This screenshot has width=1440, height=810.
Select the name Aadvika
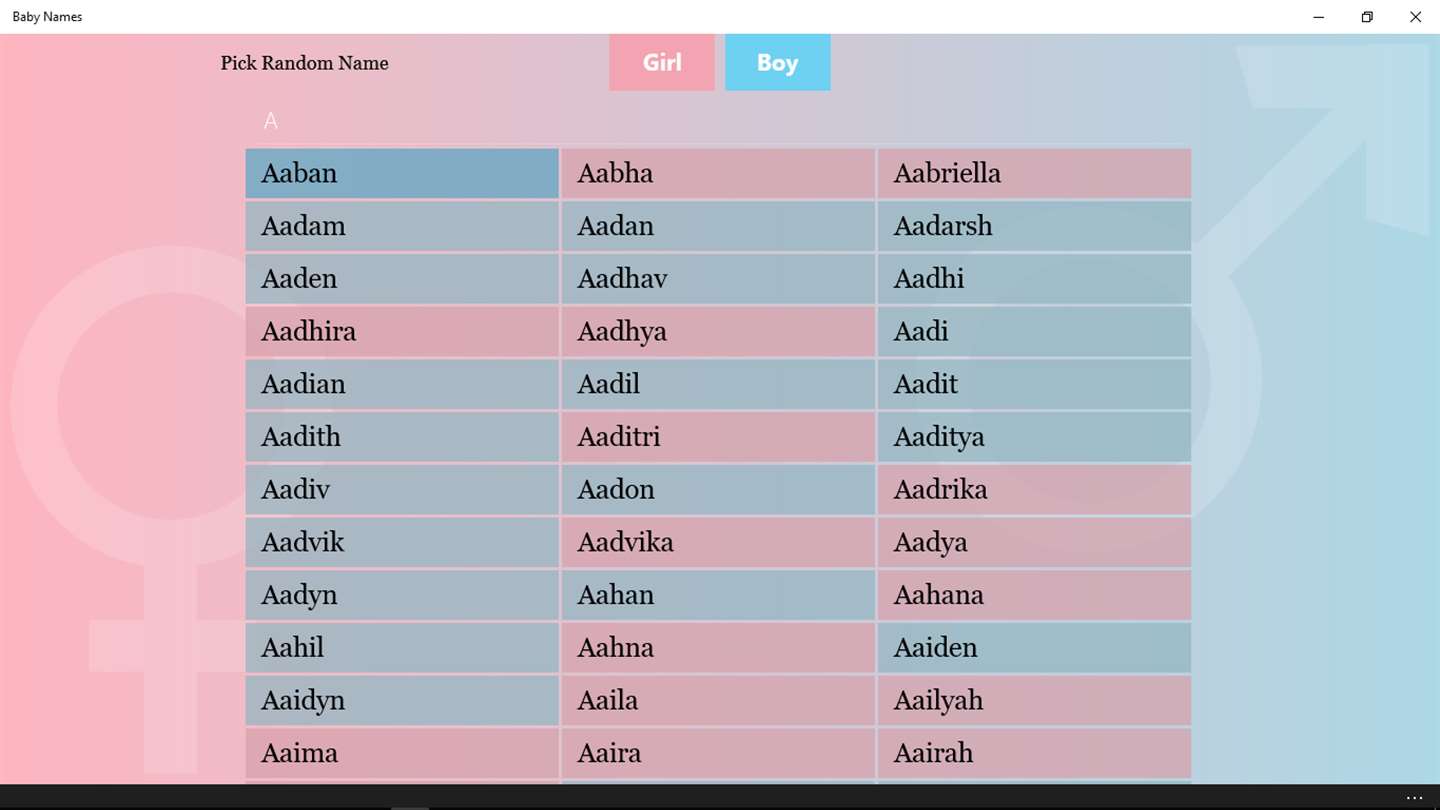point(717,542)
